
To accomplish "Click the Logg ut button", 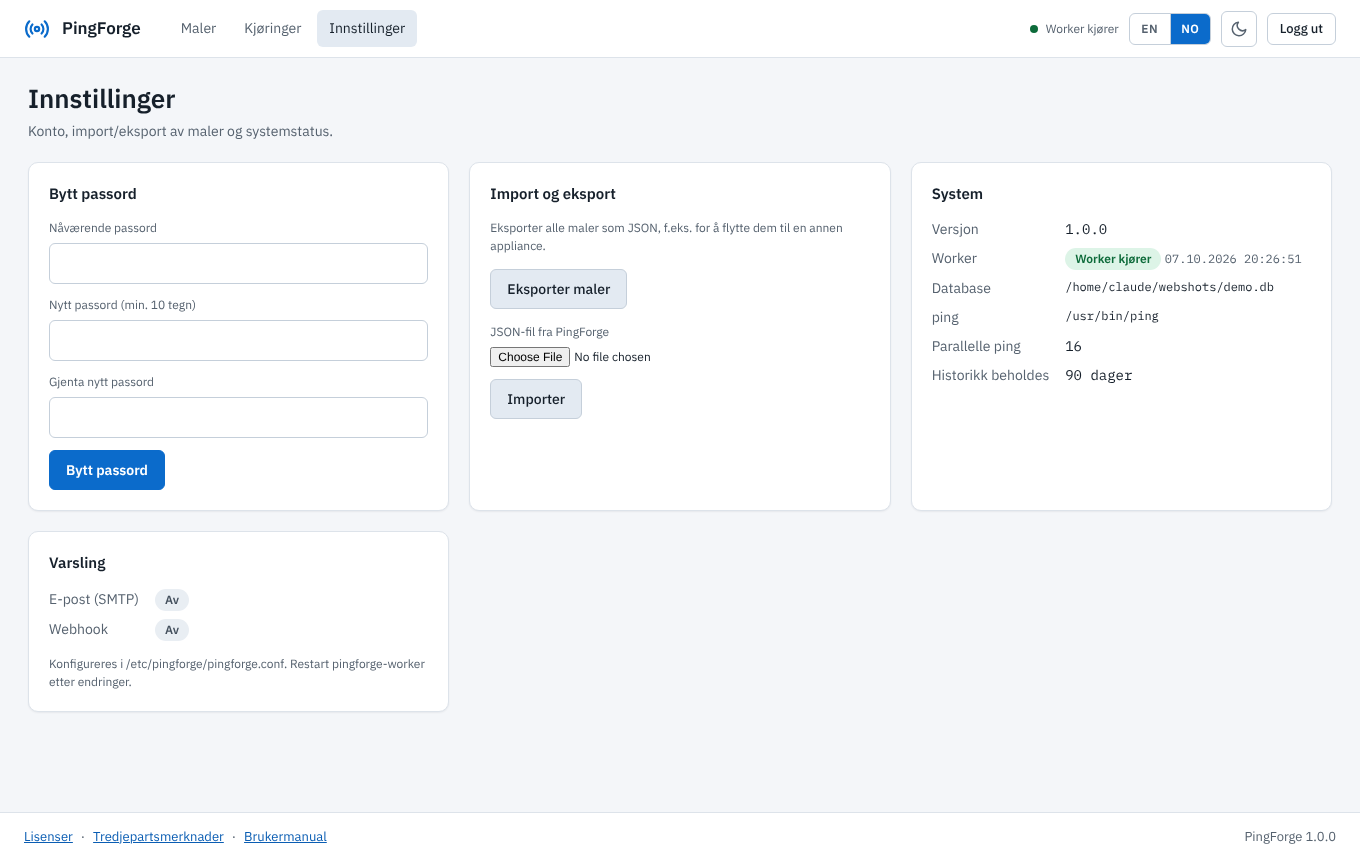I will [1301, 29].
